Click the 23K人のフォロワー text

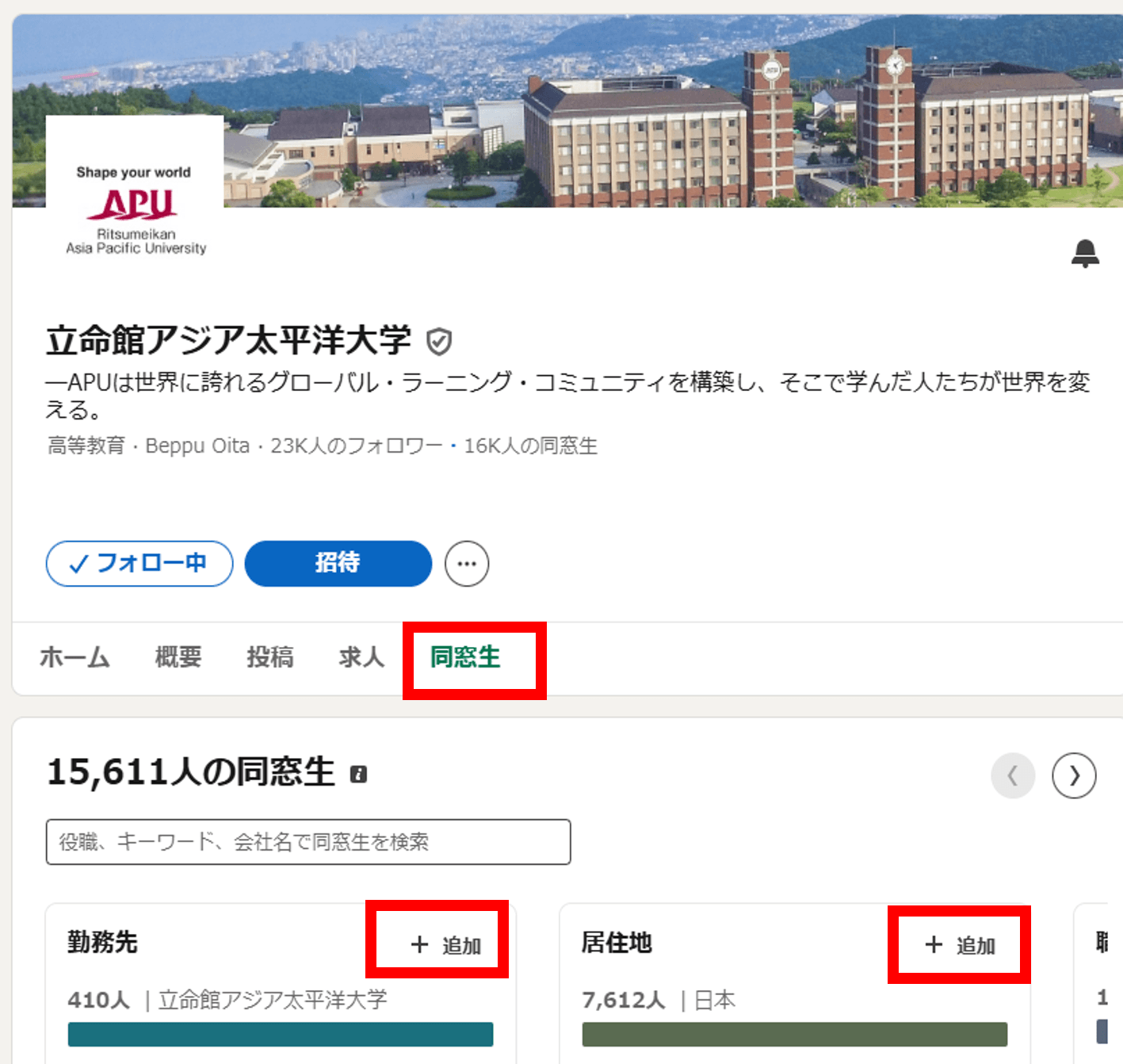coord(357,446)
